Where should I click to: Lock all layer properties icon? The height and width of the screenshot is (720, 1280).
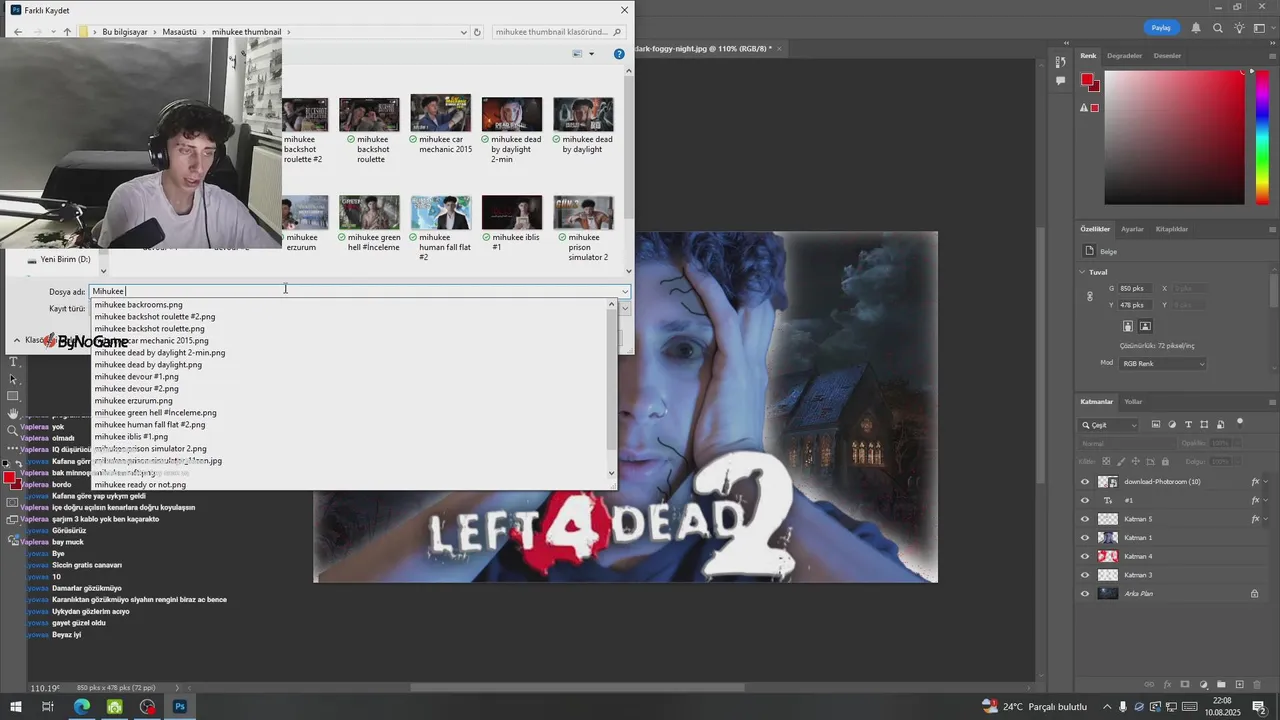1165,461
